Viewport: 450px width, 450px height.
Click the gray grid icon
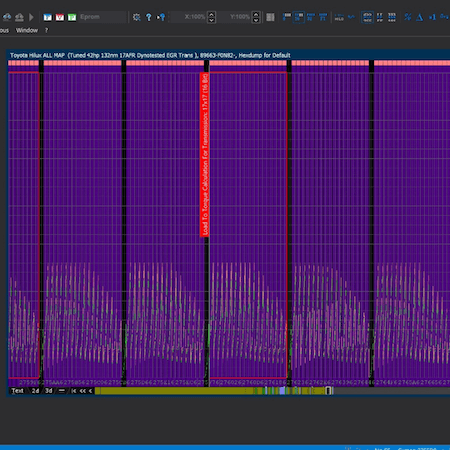pyautogui.click(x=270, y=17)
